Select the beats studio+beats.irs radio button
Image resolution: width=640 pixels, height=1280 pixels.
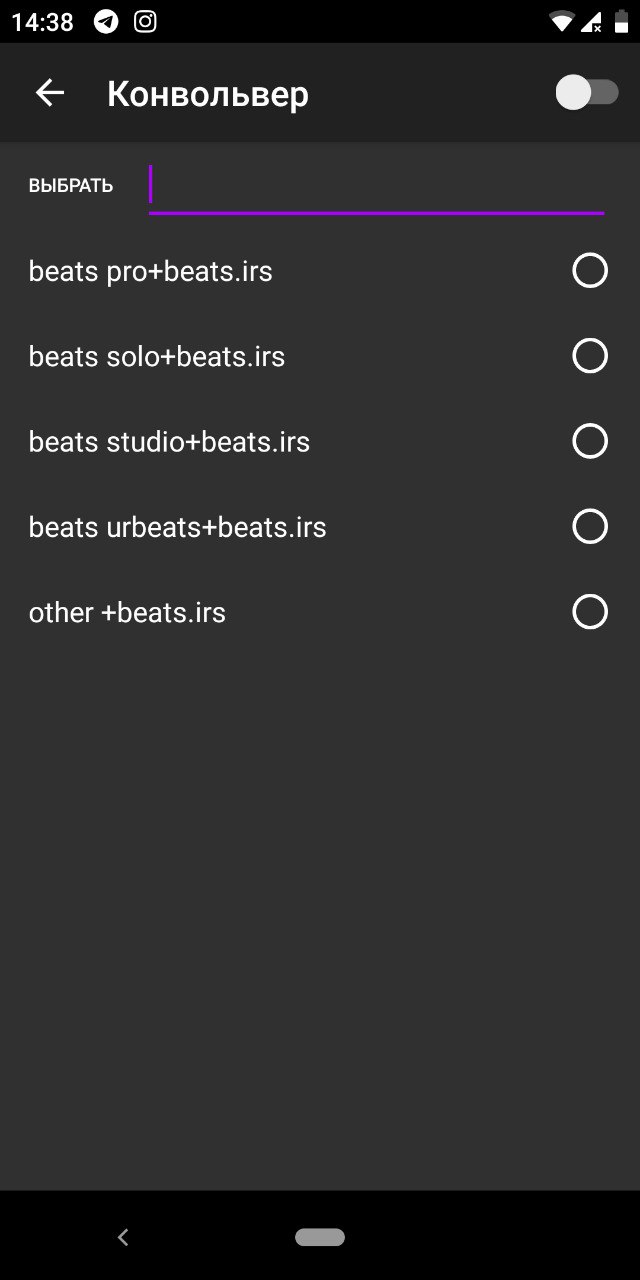point(590,440)
